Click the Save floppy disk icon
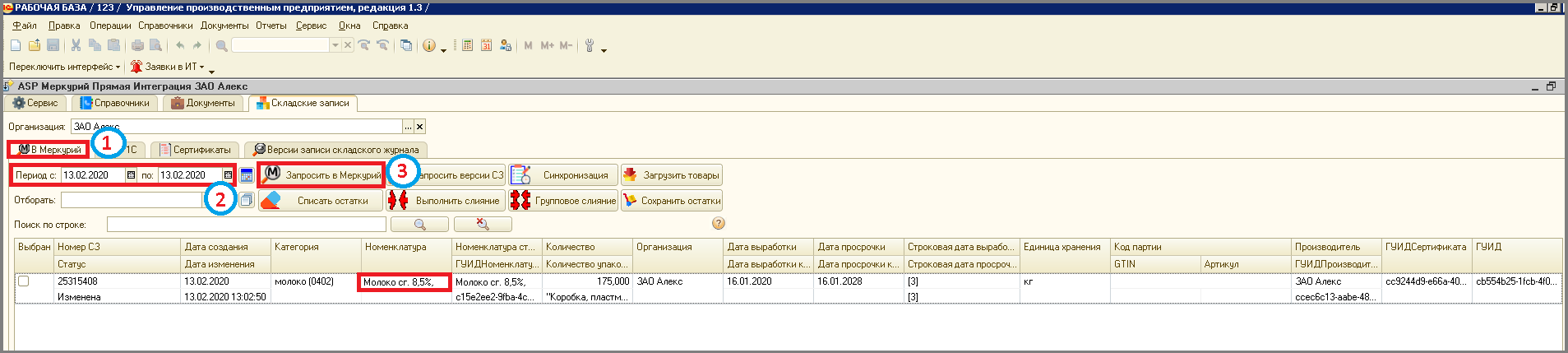Viewport: 1568px width, 353px height. tap(53, 46)
